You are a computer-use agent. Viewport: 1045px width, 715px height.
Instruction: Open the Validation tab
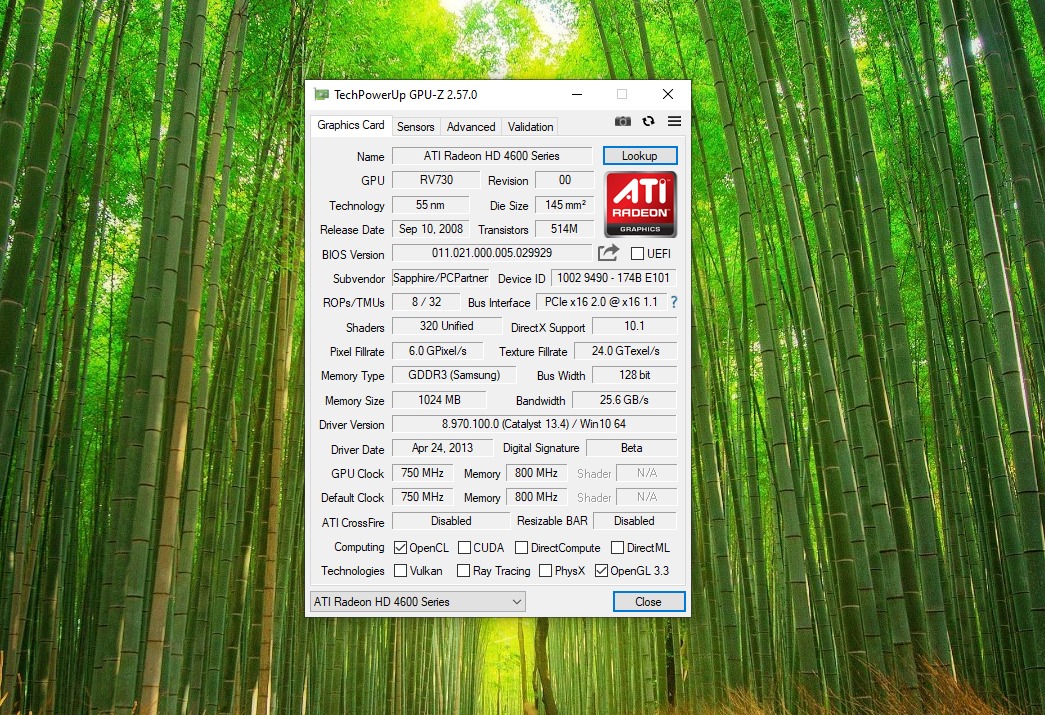(x=530, y=127)
